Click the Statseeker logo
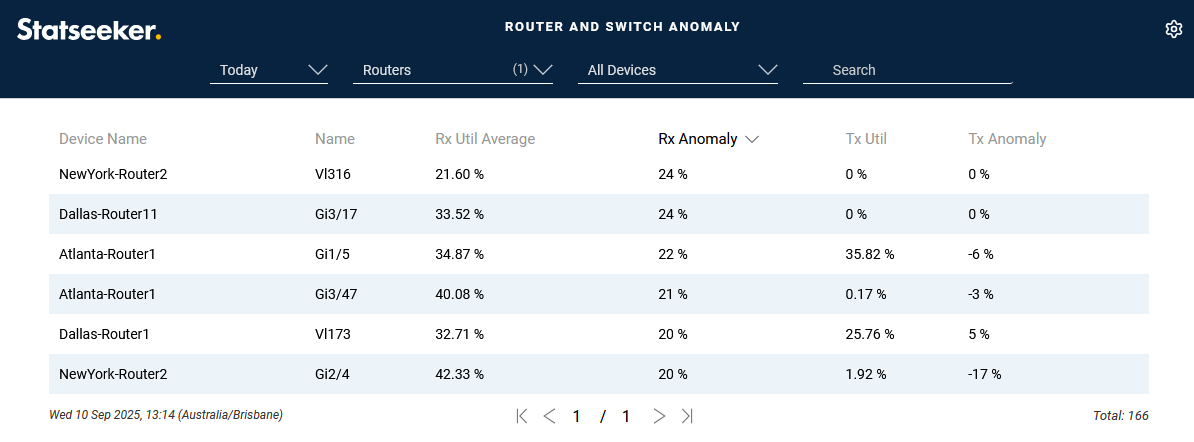The height and width of the screenshot is (442, 1194). click(x=89, y=30)
